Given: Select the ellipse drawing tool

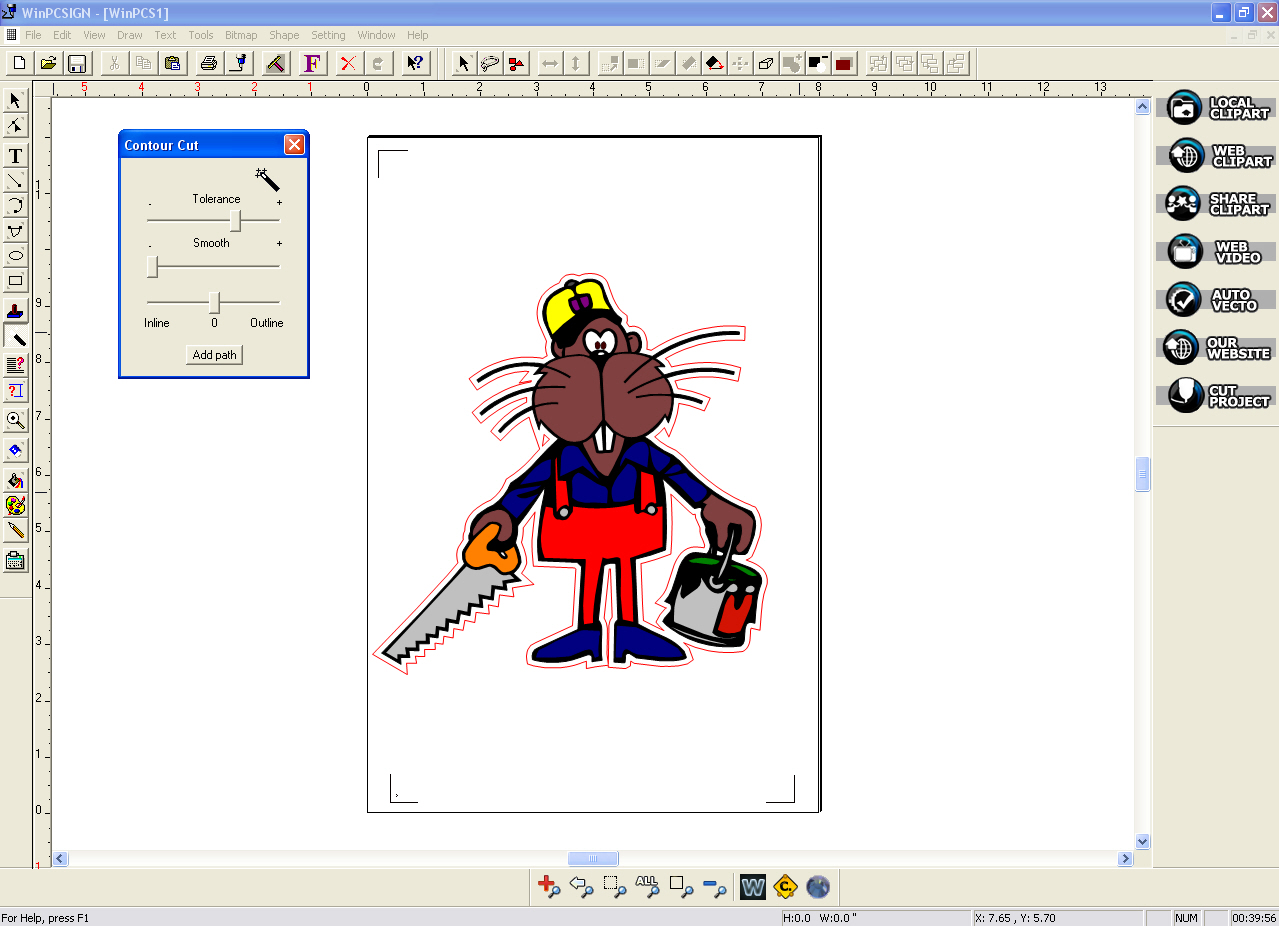Looking at the screenshot, I should (x=16, y=256).
